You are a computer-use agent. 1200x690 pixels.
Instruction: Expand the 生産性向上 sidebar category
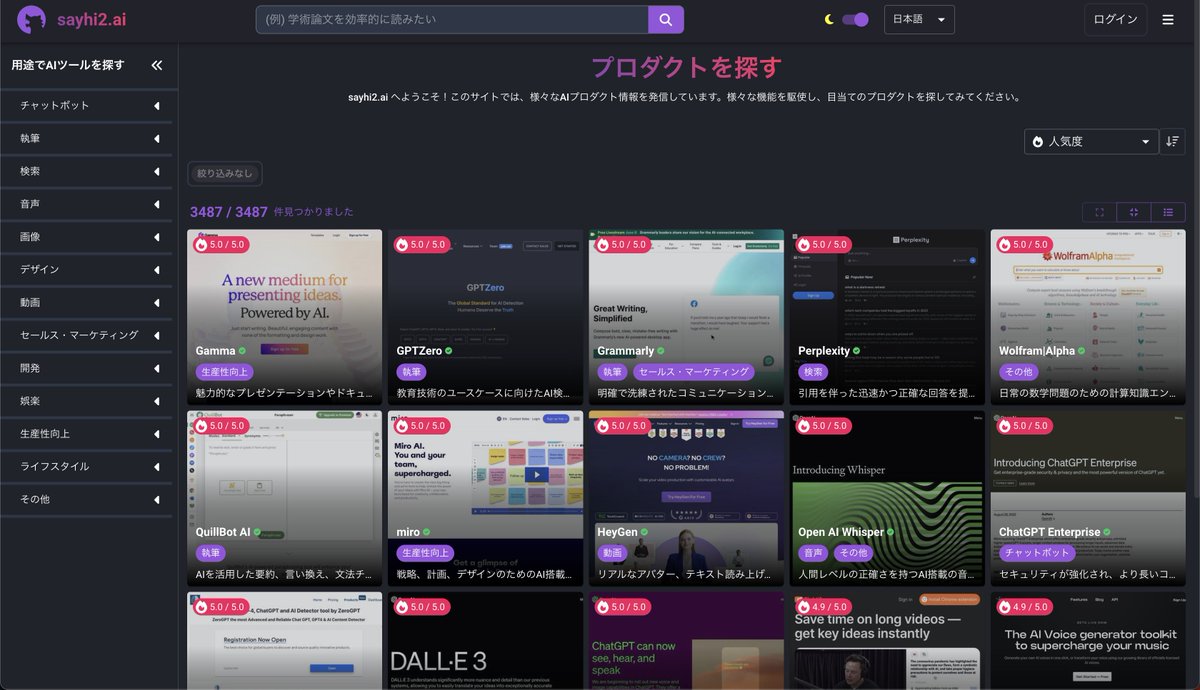click(x=89, y=434)
